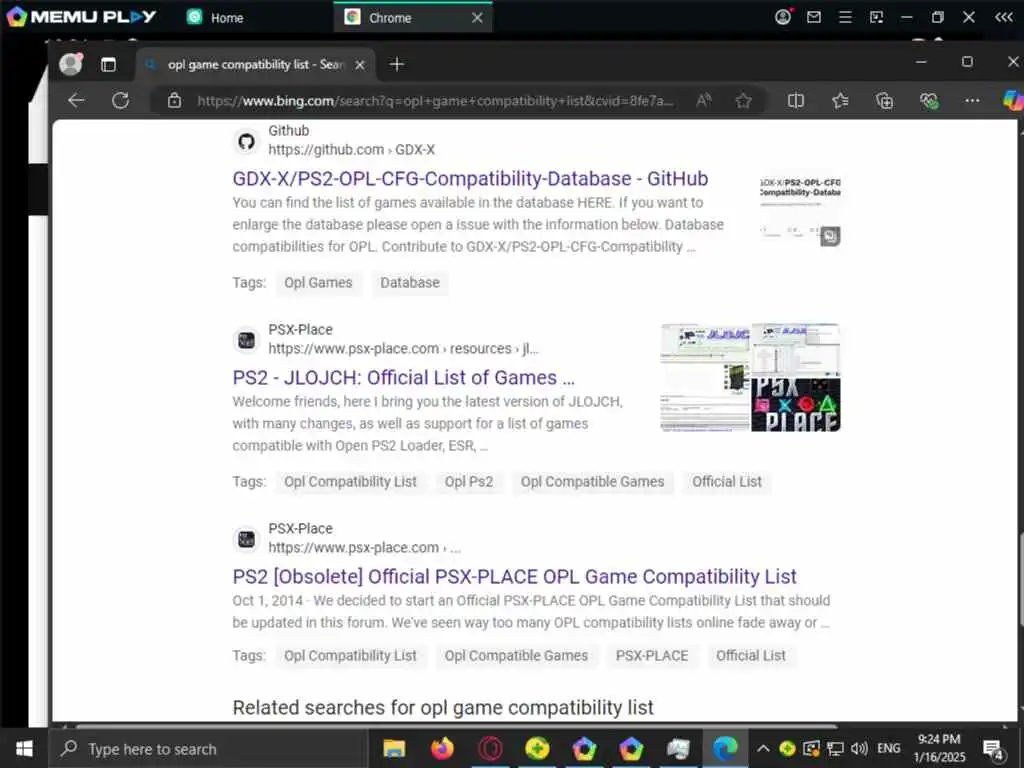Open File Explorer from taskbar

(394, 748)
